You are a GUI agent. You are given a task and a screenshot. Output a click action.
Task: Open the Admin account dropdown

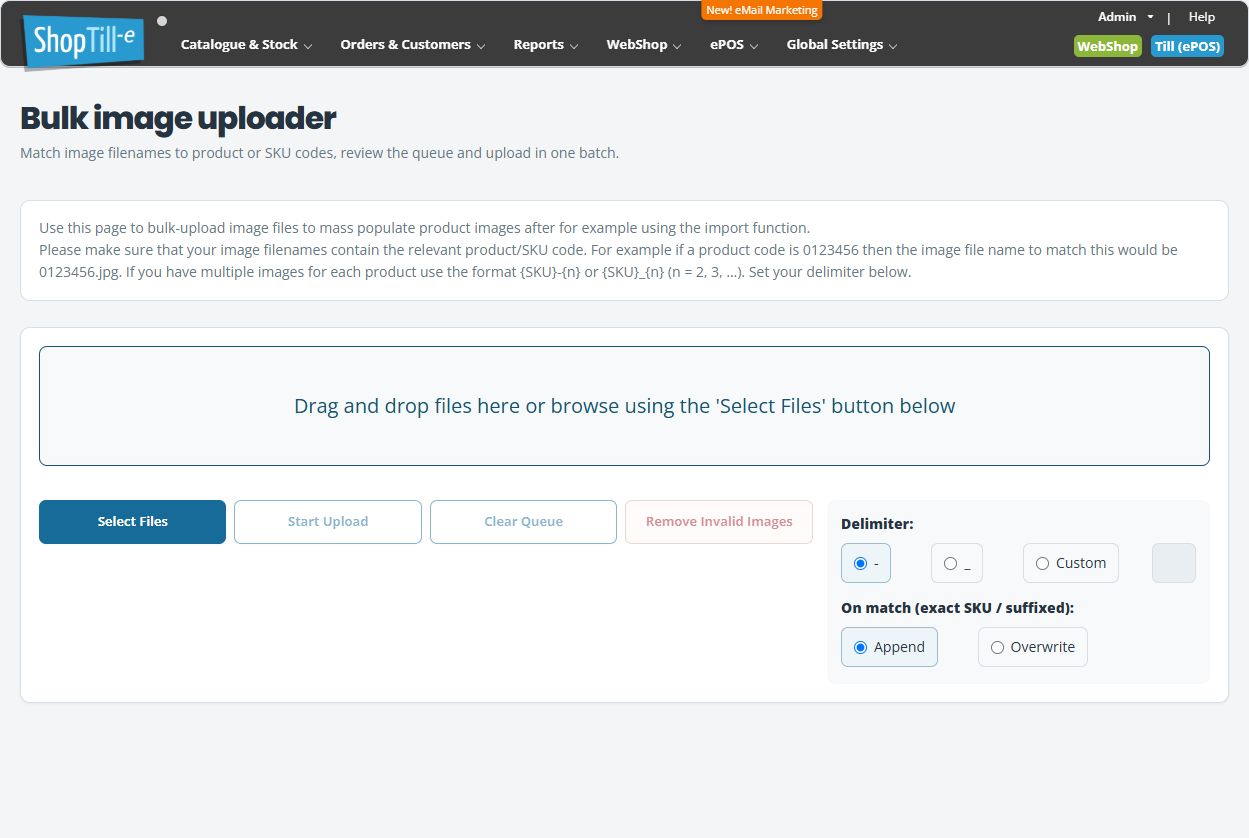(x=1125, y=17)
